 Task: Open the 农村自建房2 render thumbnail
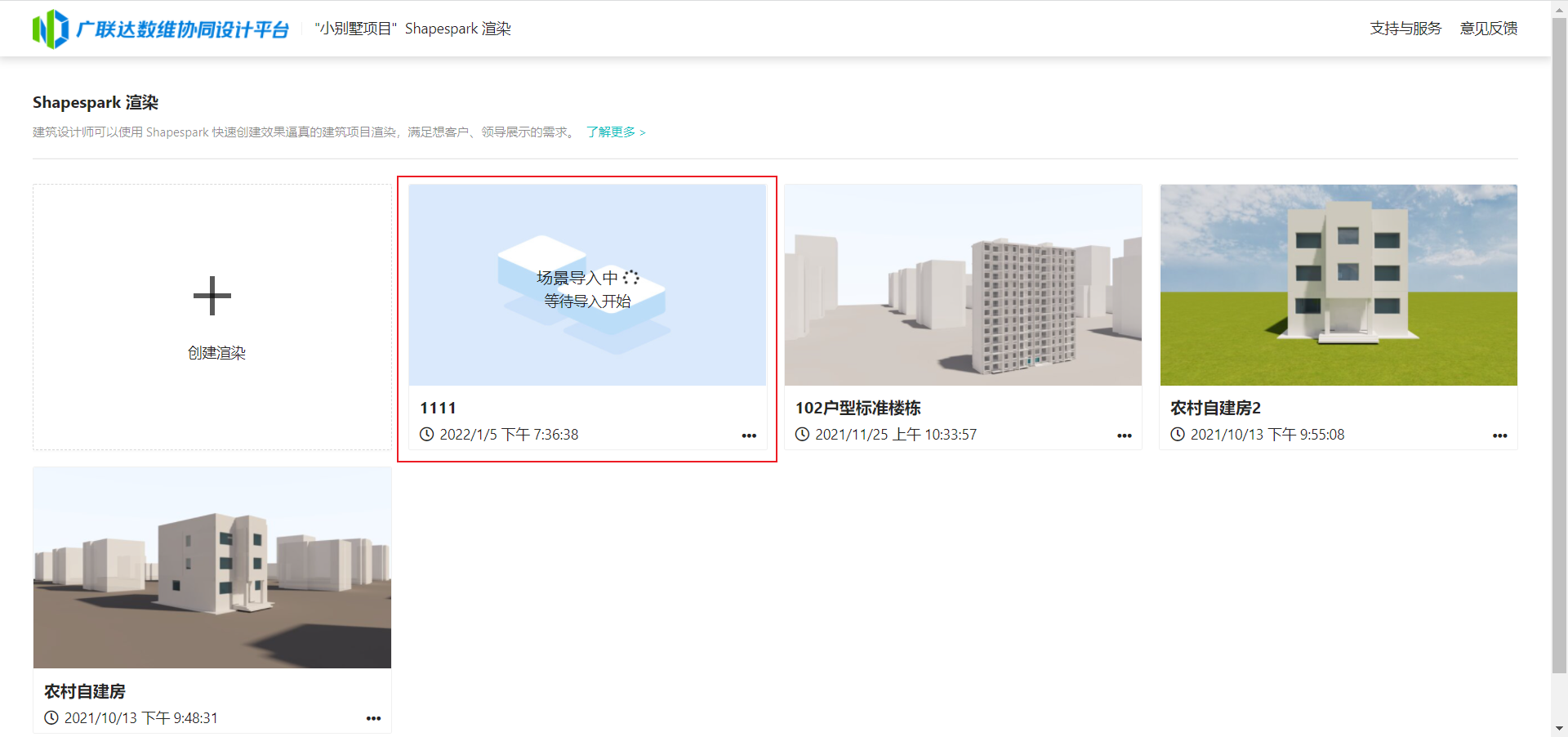[1339, 285]
